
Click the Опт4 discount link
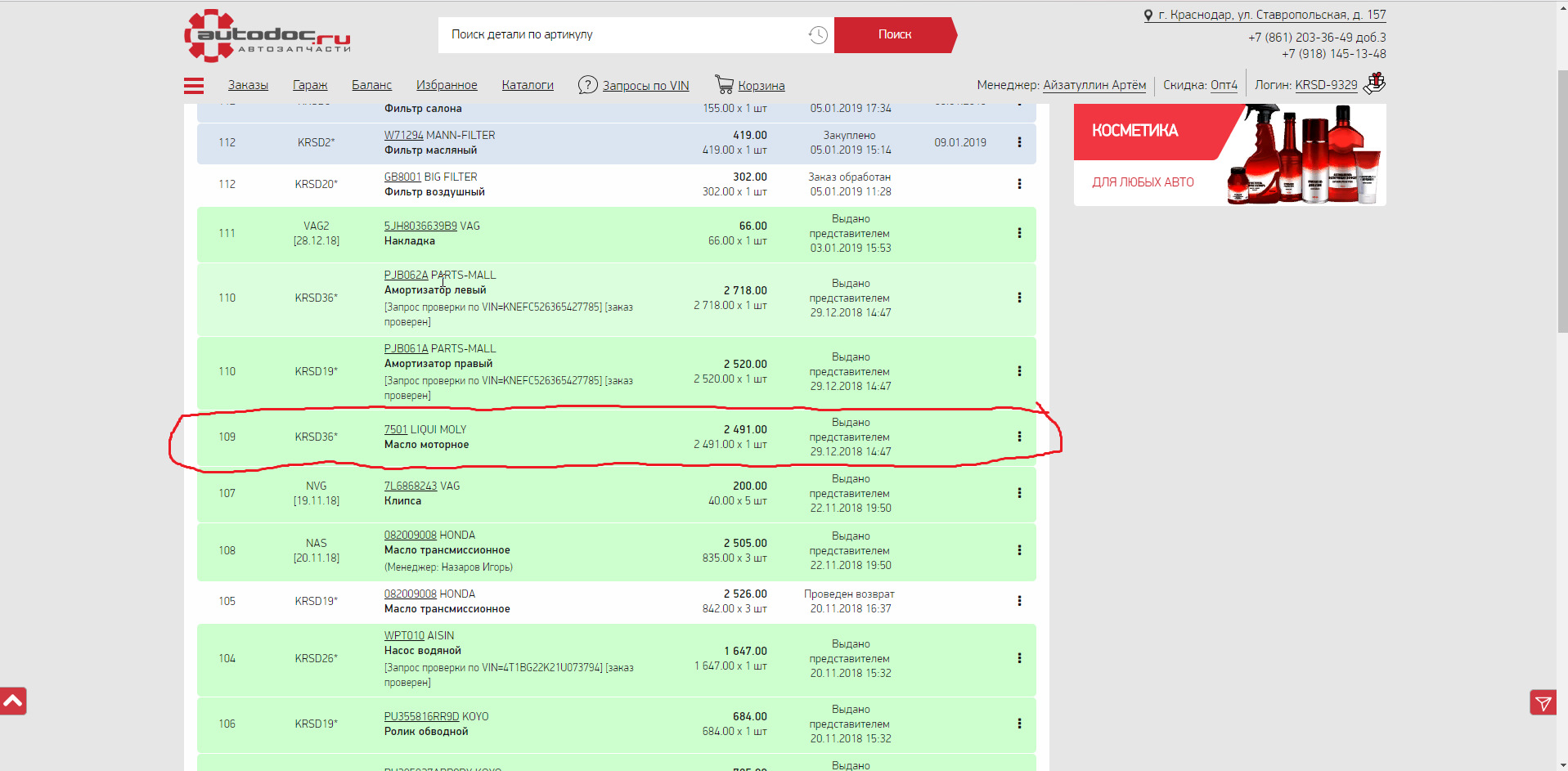pos(1224,85)
